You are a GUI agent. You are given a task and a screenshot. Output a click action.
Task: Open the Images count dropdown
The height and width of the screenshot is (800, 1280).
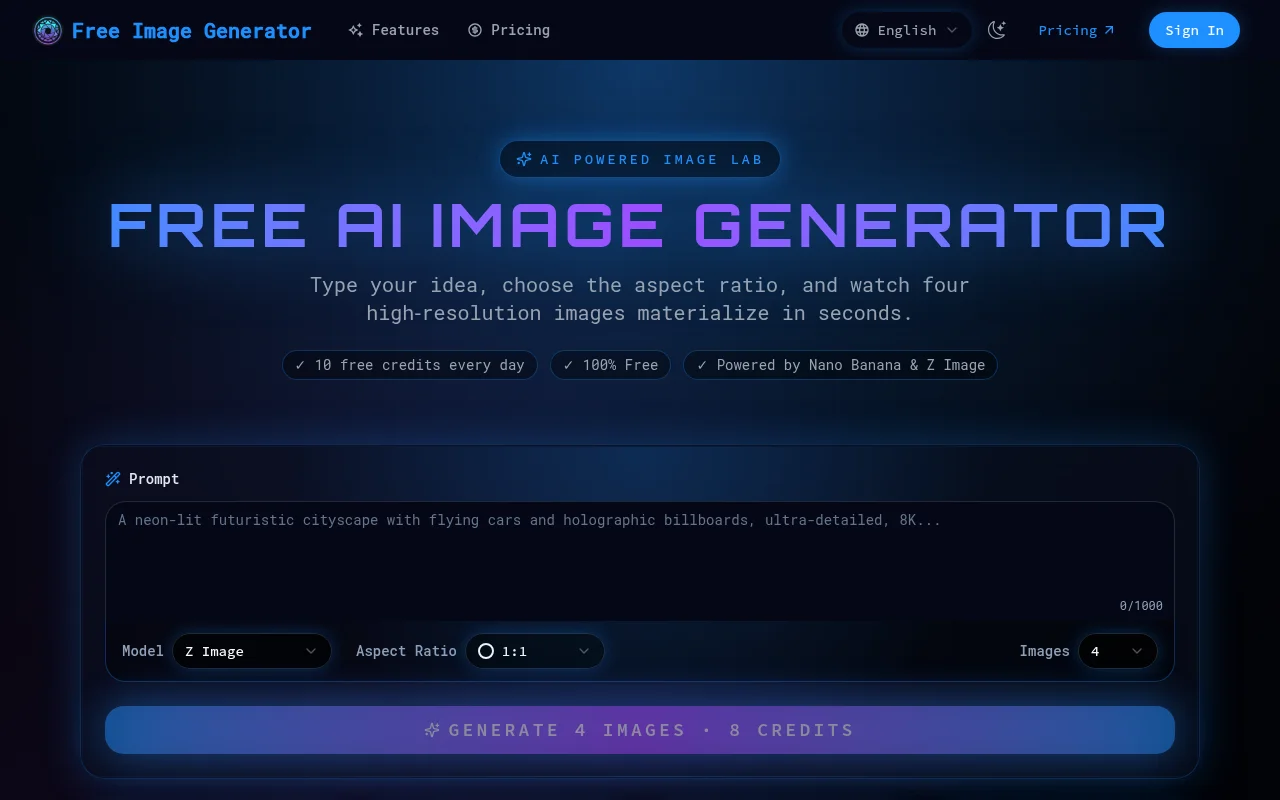1118,651
